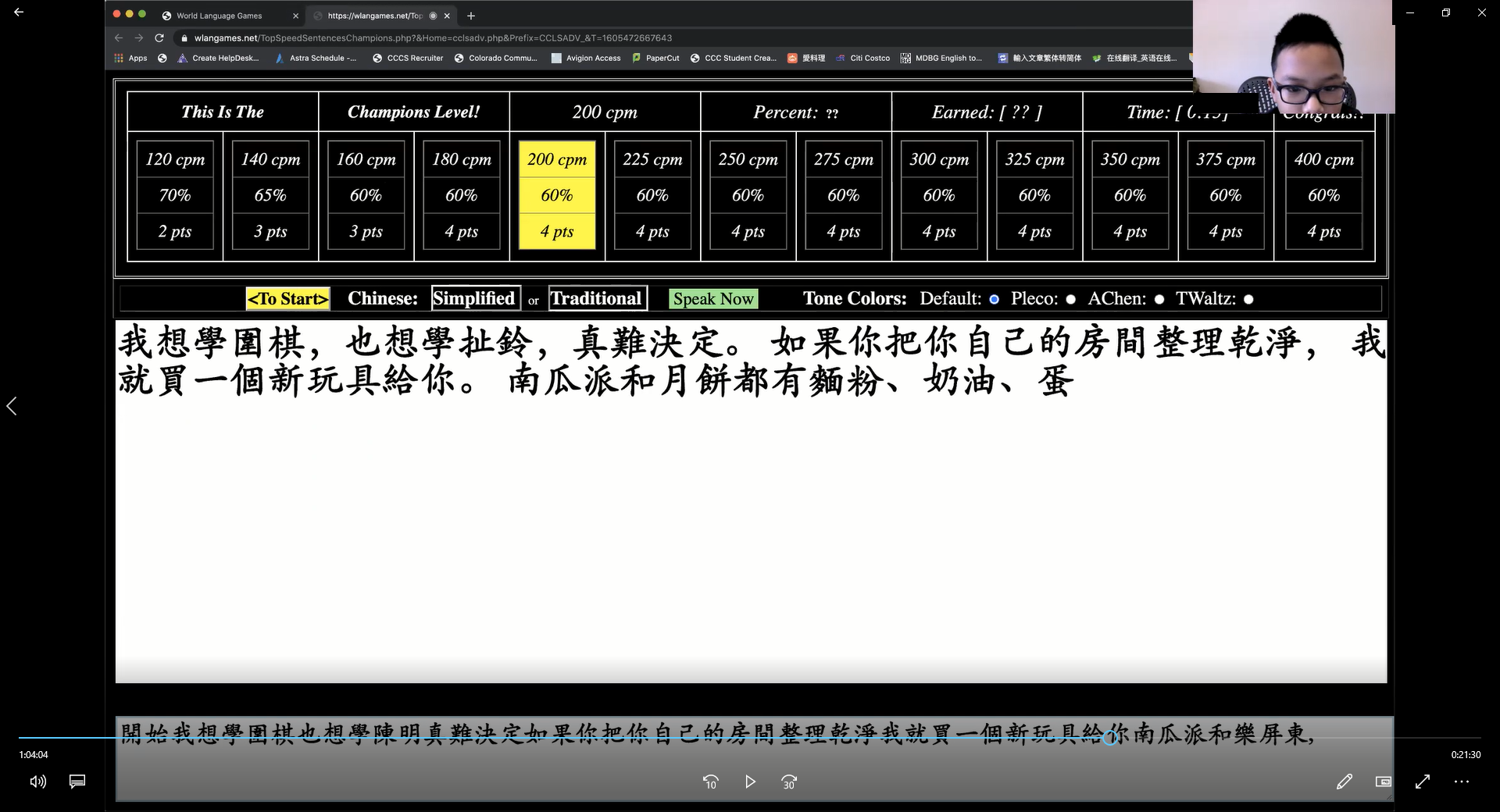
Task: Expand the left navigation chevron
Action: 12,406
